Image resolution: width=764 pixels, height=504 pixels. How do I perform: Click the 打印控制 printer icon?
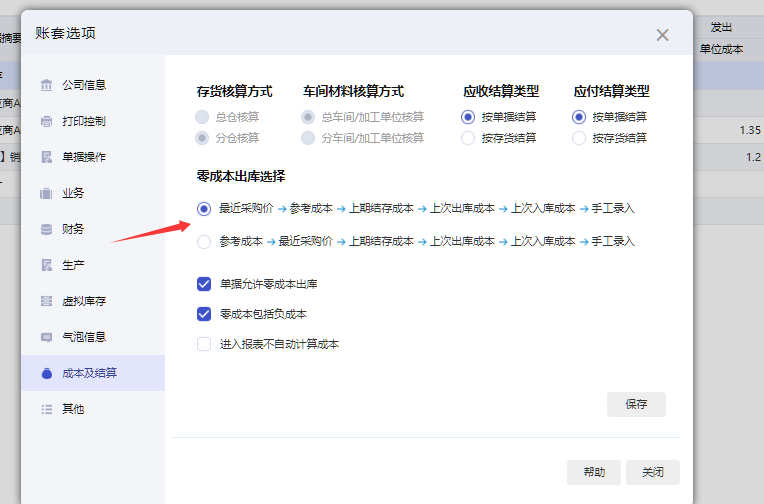click(x=46, y=121)
